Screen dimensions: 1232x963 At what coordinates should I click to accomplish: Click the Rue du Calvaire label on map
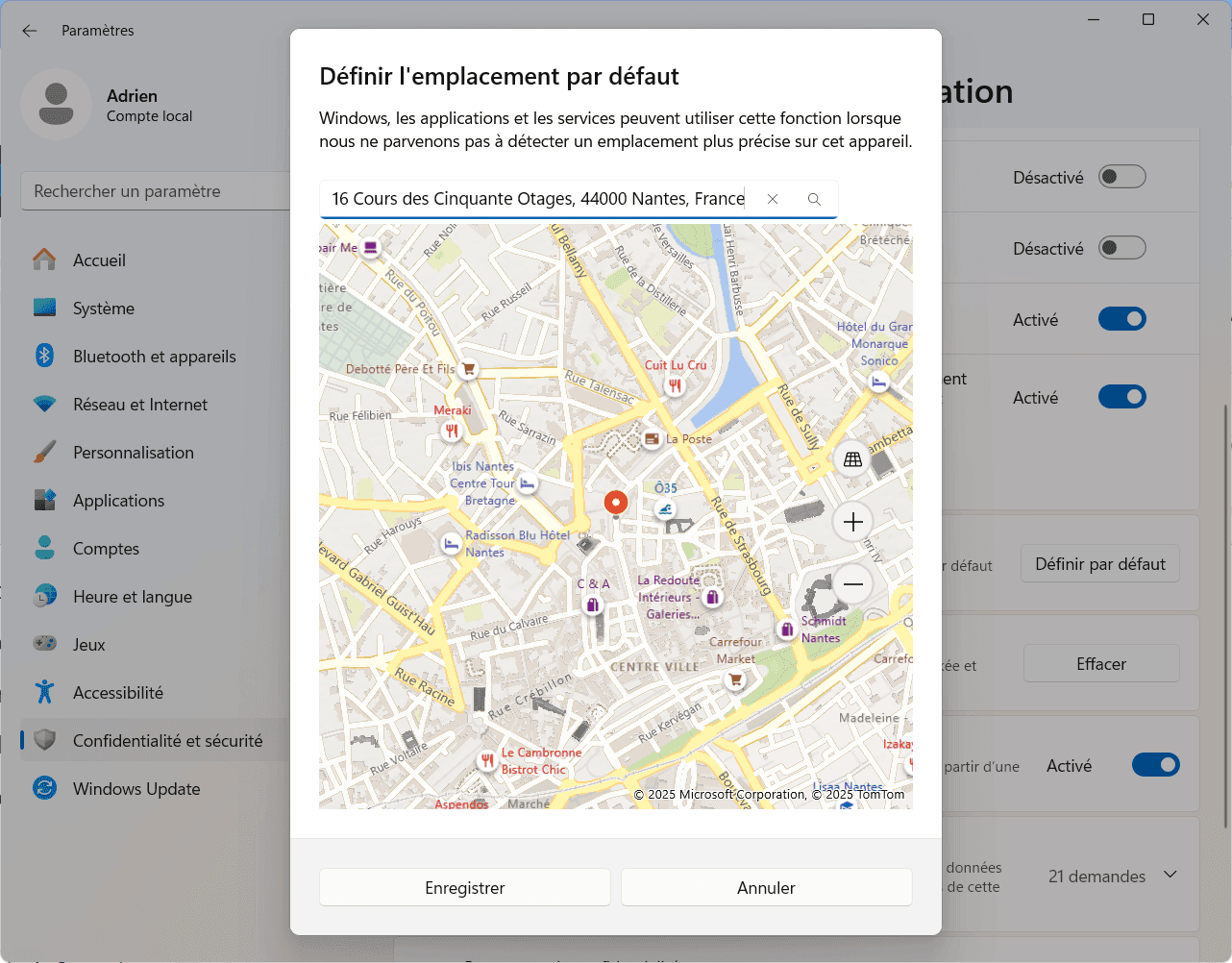point(509,628)
